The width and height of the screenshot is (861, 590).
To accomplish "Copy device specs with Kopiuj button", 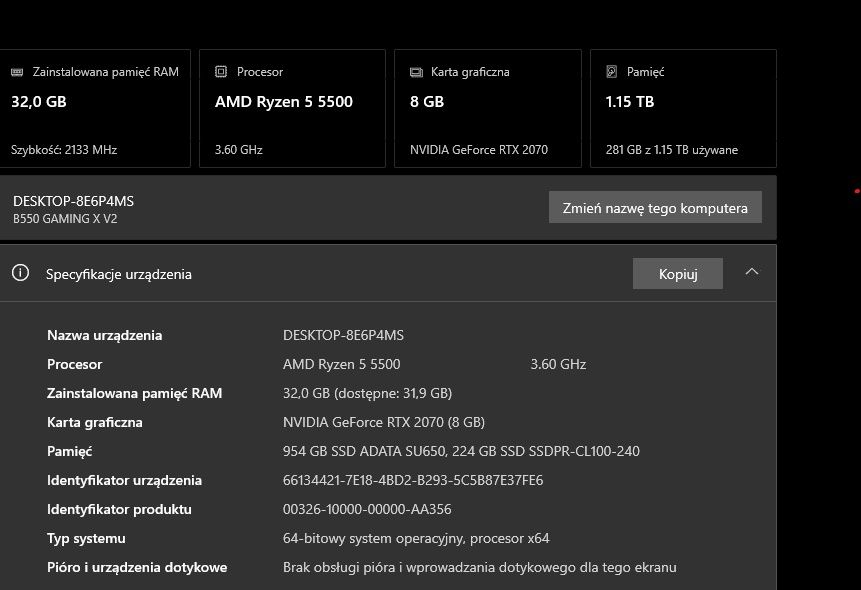I will pyautogui.click(x=678, y=274).
